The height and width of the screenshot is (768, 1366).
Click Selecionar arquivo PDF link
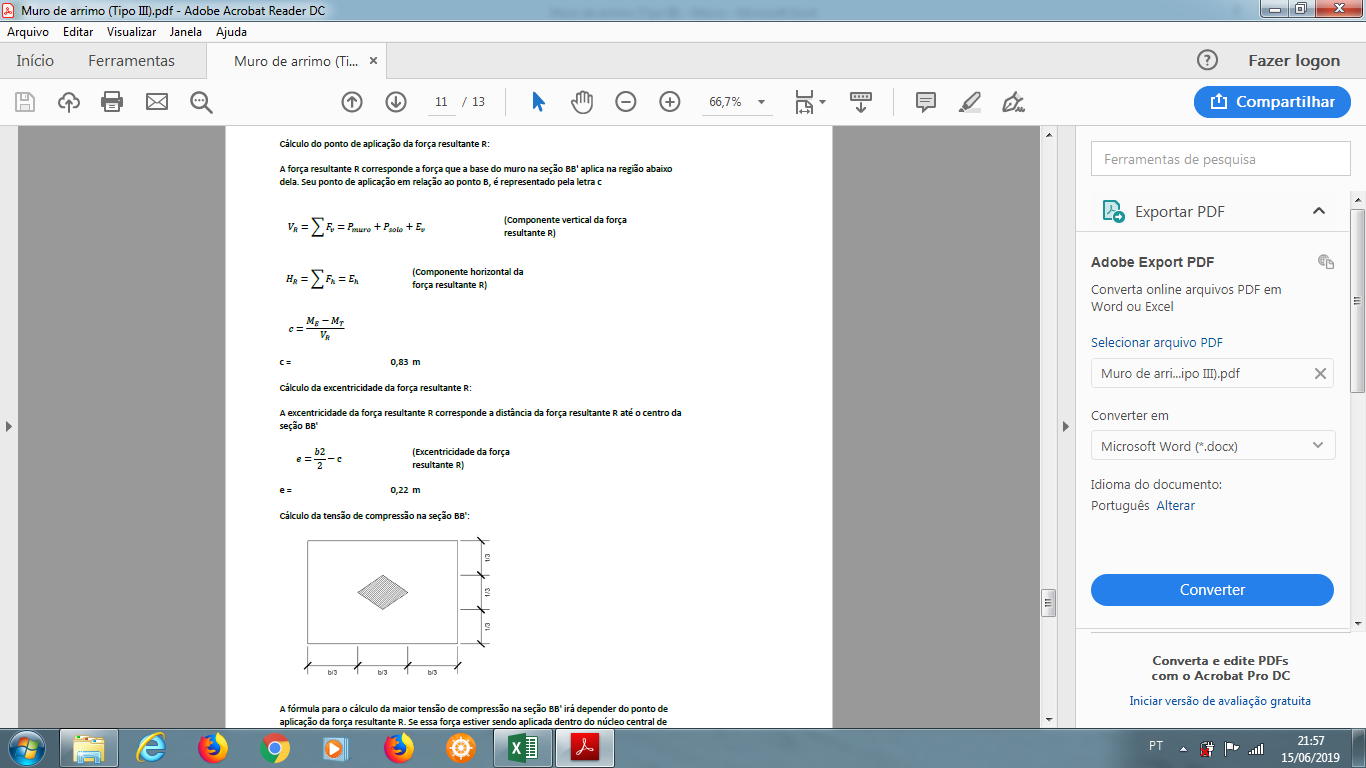[1157, 342]
